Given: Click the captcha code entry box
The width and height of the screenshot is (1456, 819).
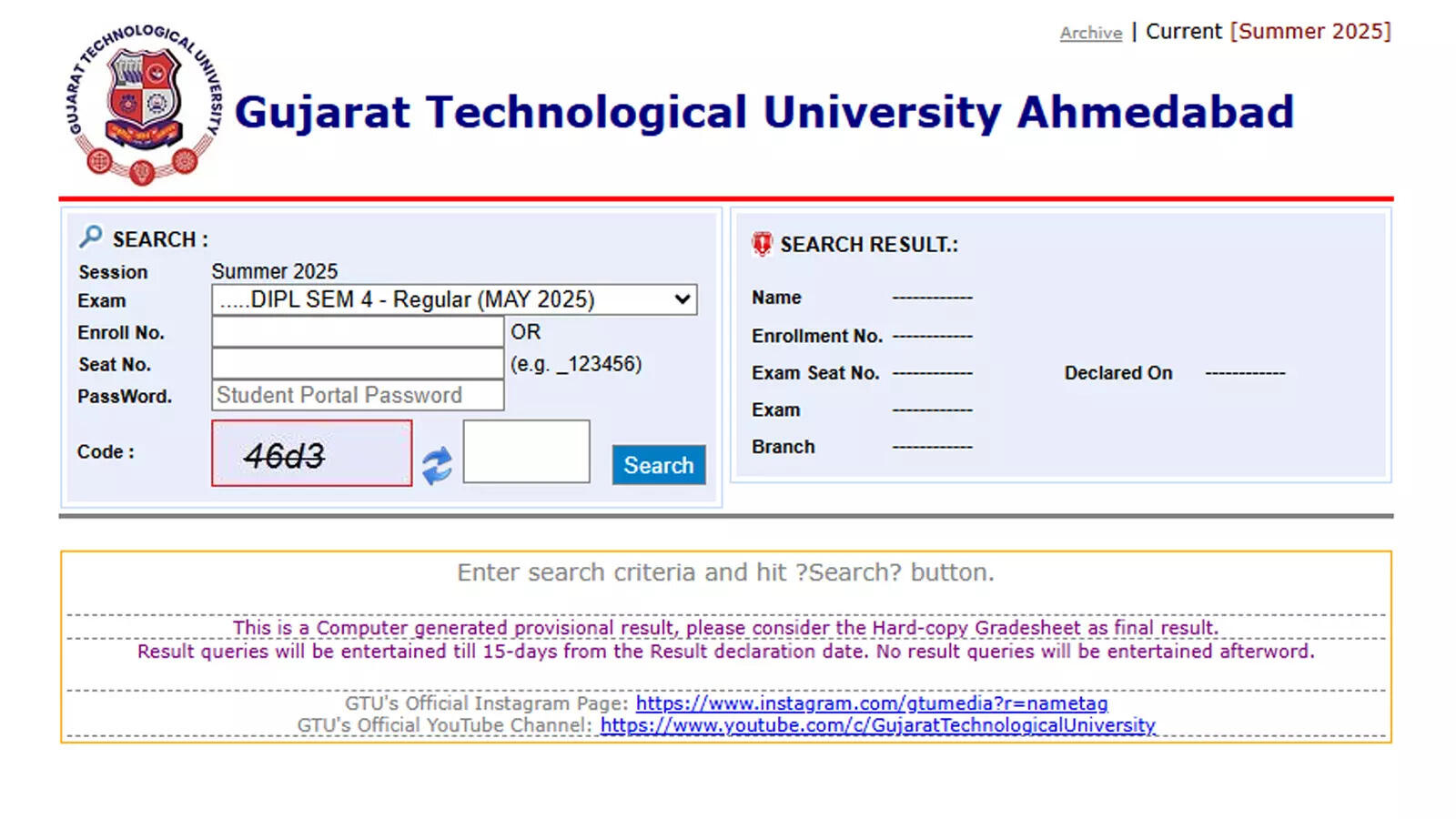Looking at the screenshot, I should pos(526,451).
